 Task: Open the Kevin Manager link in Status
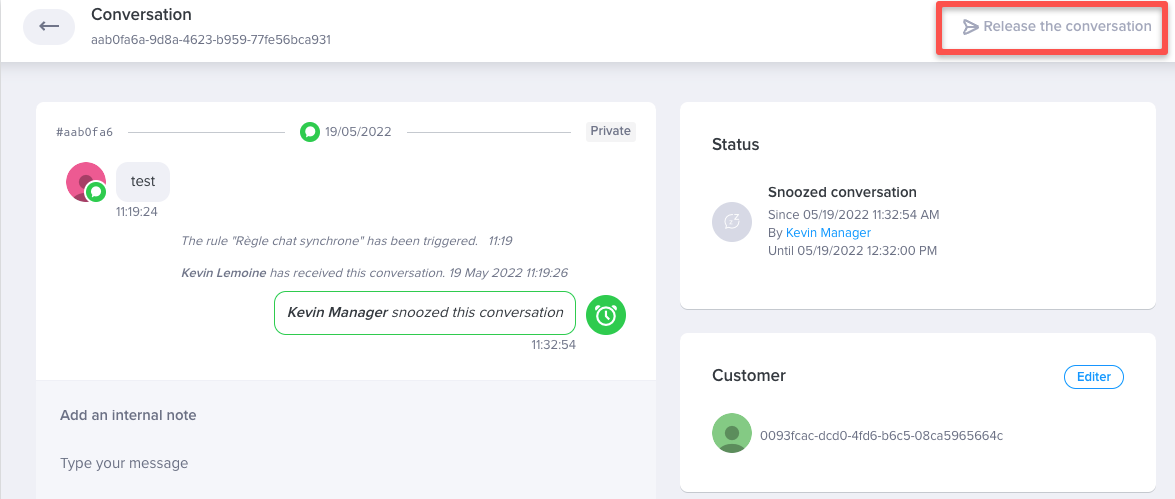tap(828, 233)
